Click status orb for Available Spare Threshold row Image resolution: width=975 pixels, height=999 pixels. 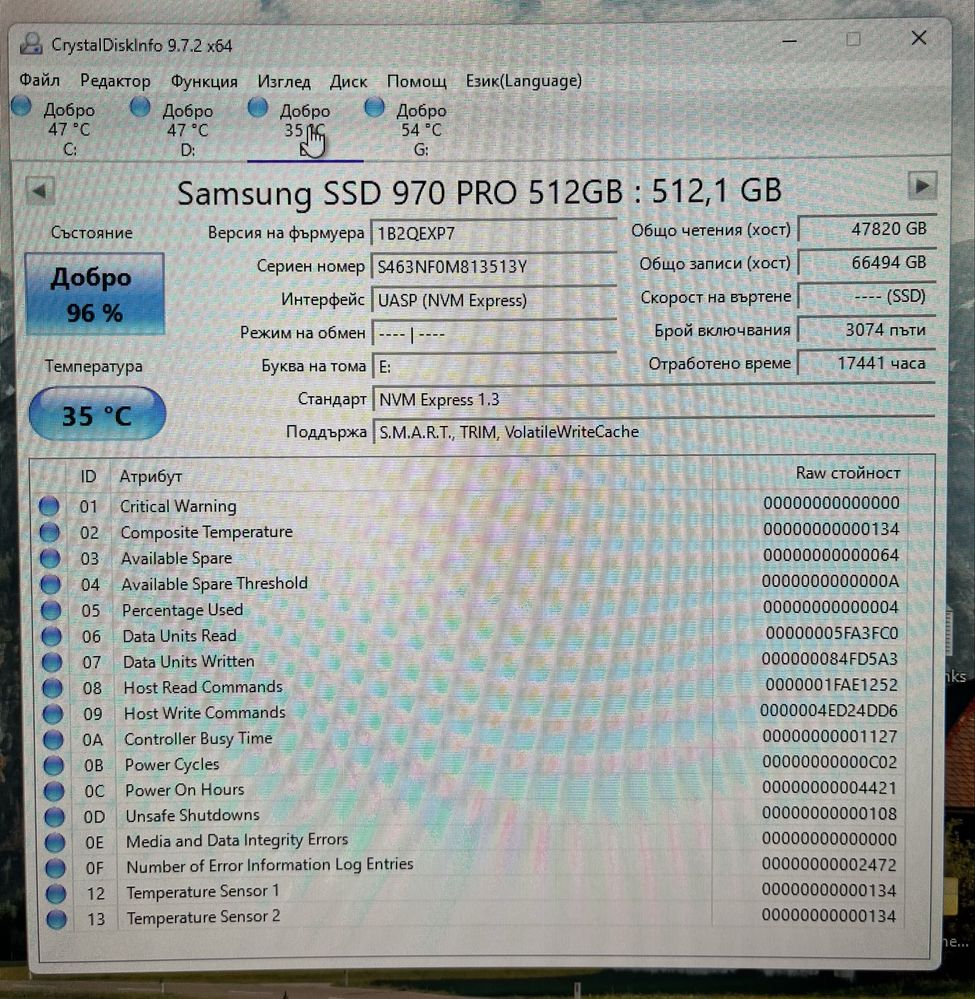click(x=51, y=584)
